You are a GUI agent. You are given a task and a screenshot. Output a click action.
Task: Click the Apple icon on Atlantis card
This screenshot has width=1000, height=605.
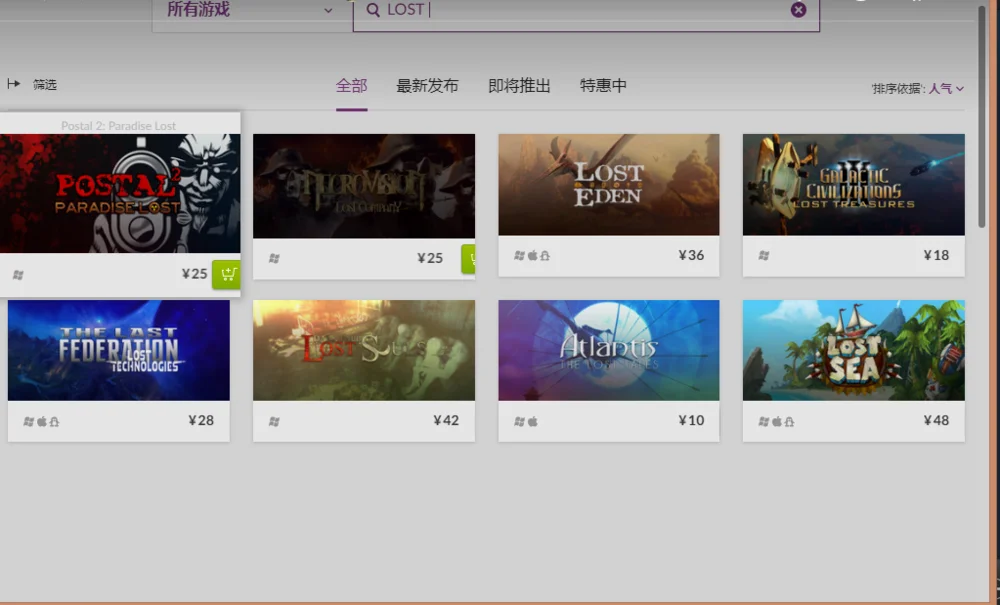533,421
